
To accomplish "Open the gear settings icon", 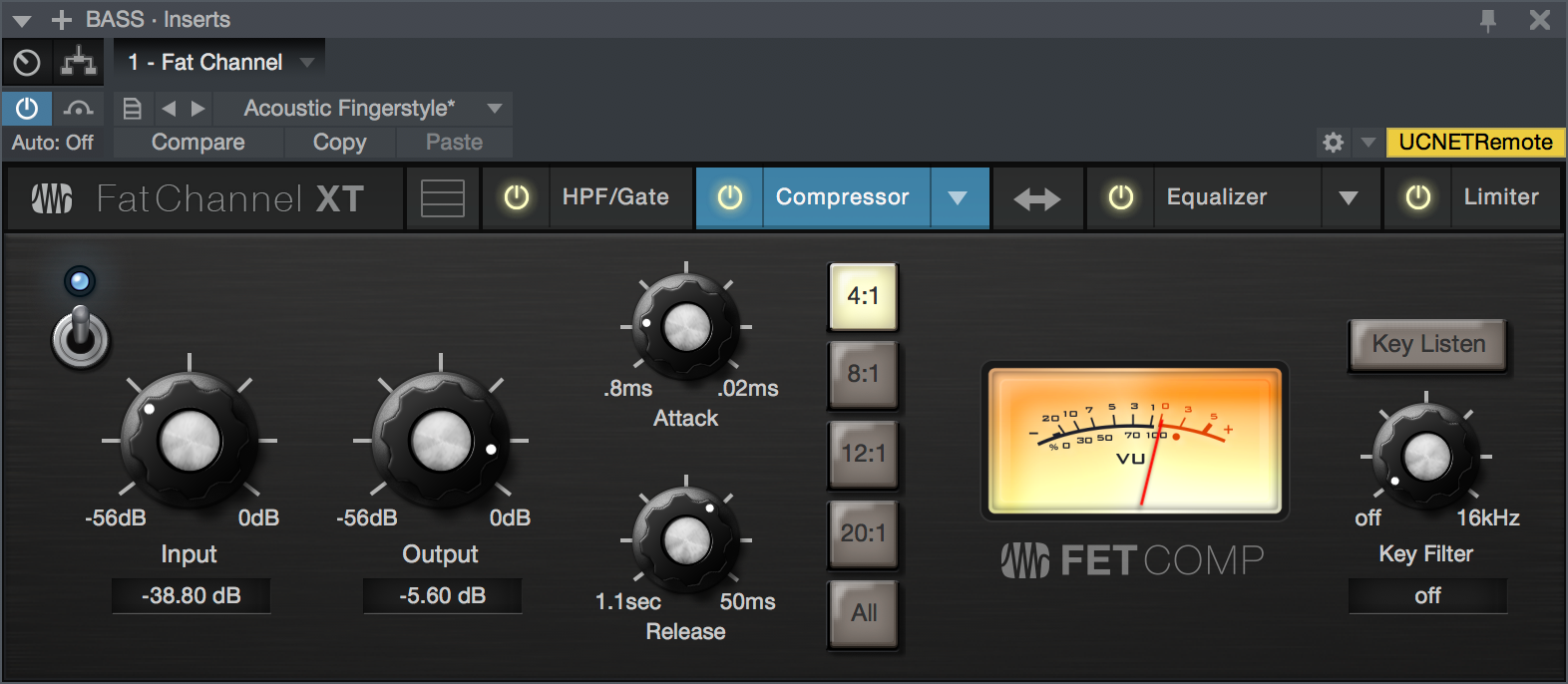I will (1333, 143).
